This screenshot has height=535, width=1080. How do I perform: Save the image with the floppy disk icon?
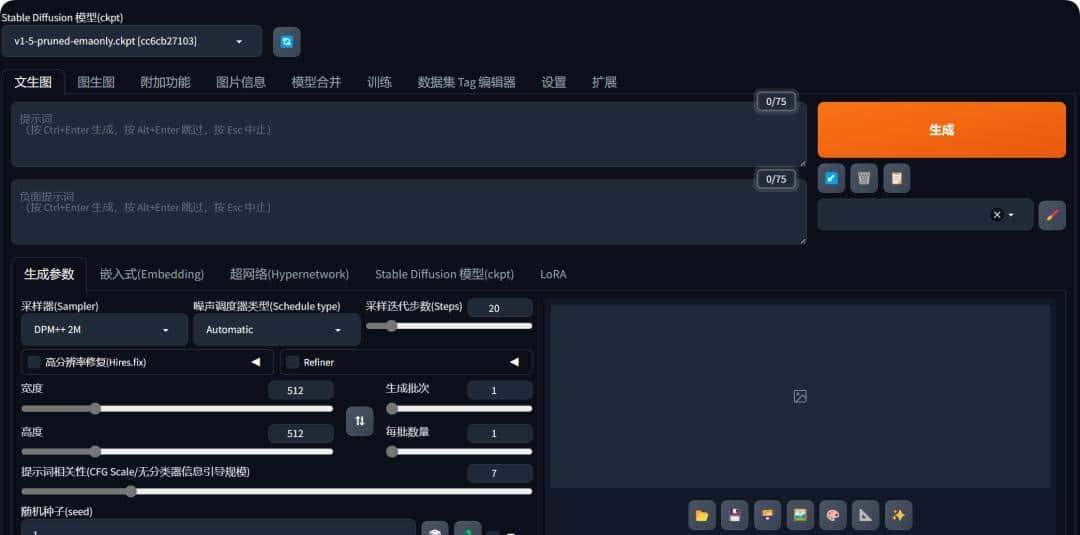tap(735, 515)
